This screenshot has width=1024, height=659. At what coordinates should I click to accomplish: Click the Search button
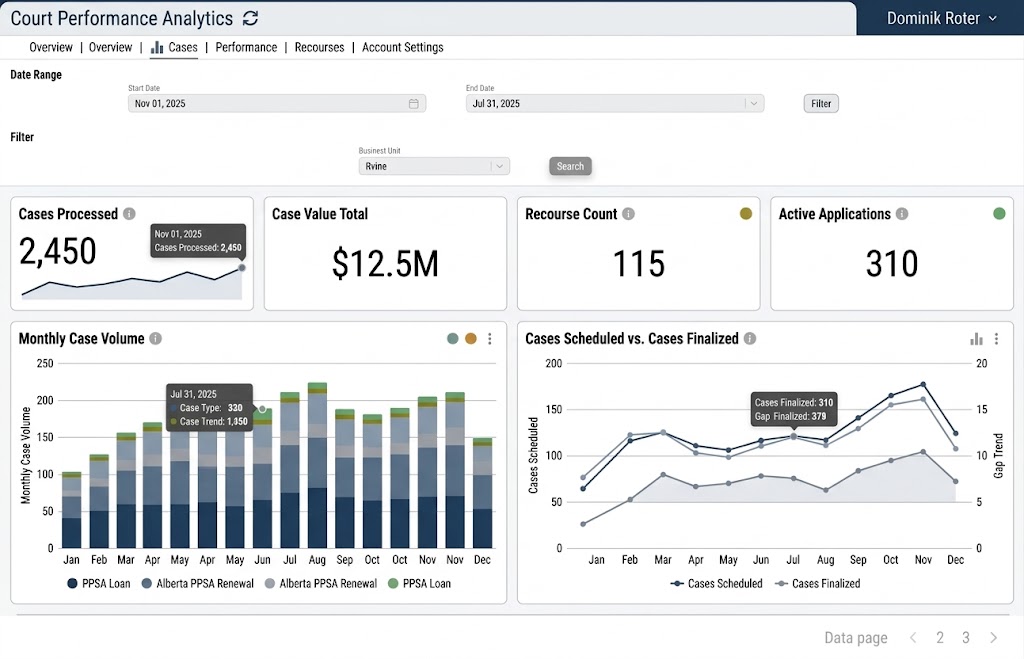pos(570,166)
